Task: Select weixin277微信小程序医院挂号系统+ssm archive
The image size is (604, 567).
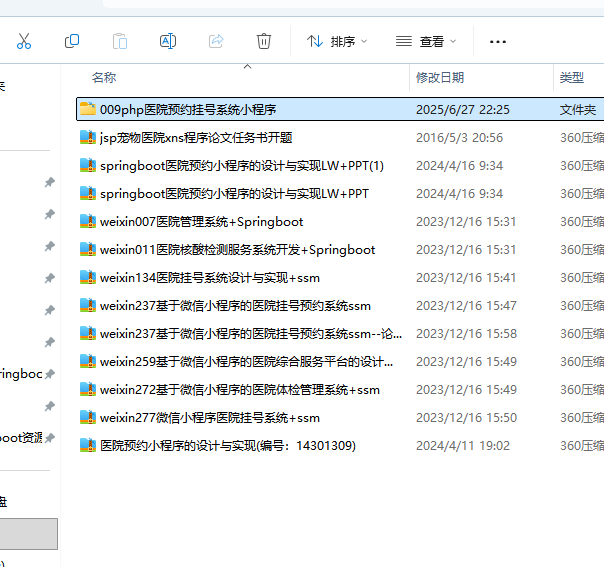Action: tap(209, 417)
